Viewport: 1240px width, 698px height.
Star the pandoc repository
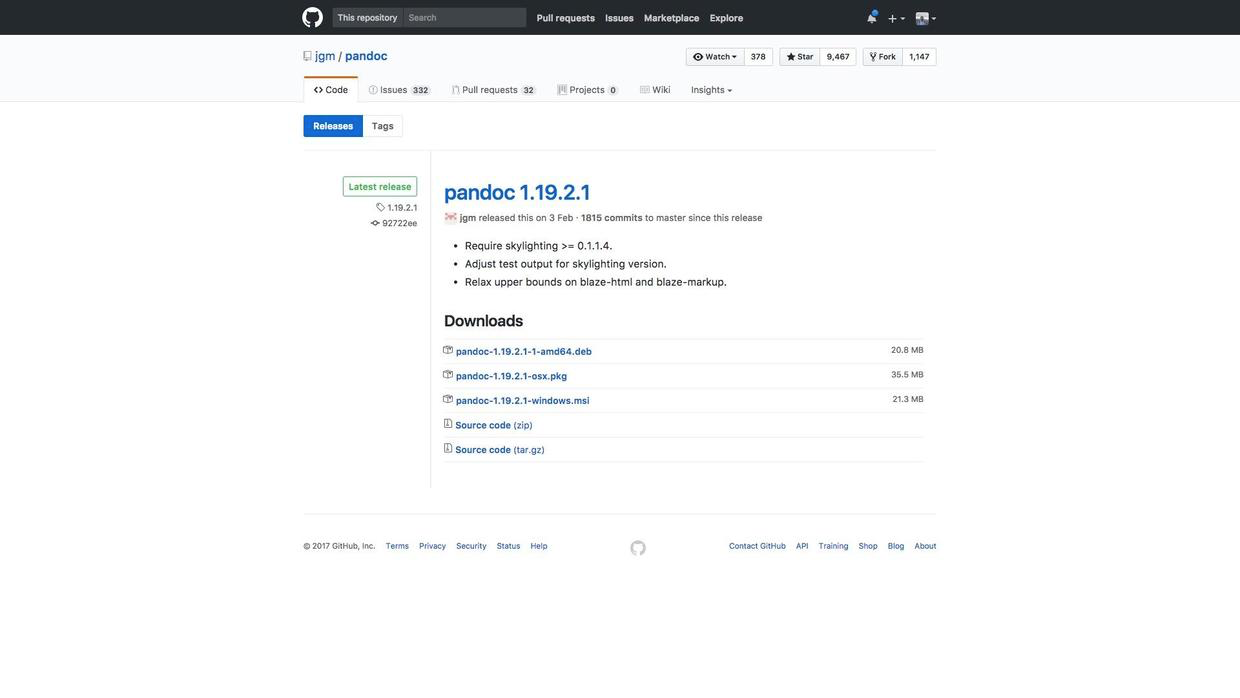(x=800, y=57)
